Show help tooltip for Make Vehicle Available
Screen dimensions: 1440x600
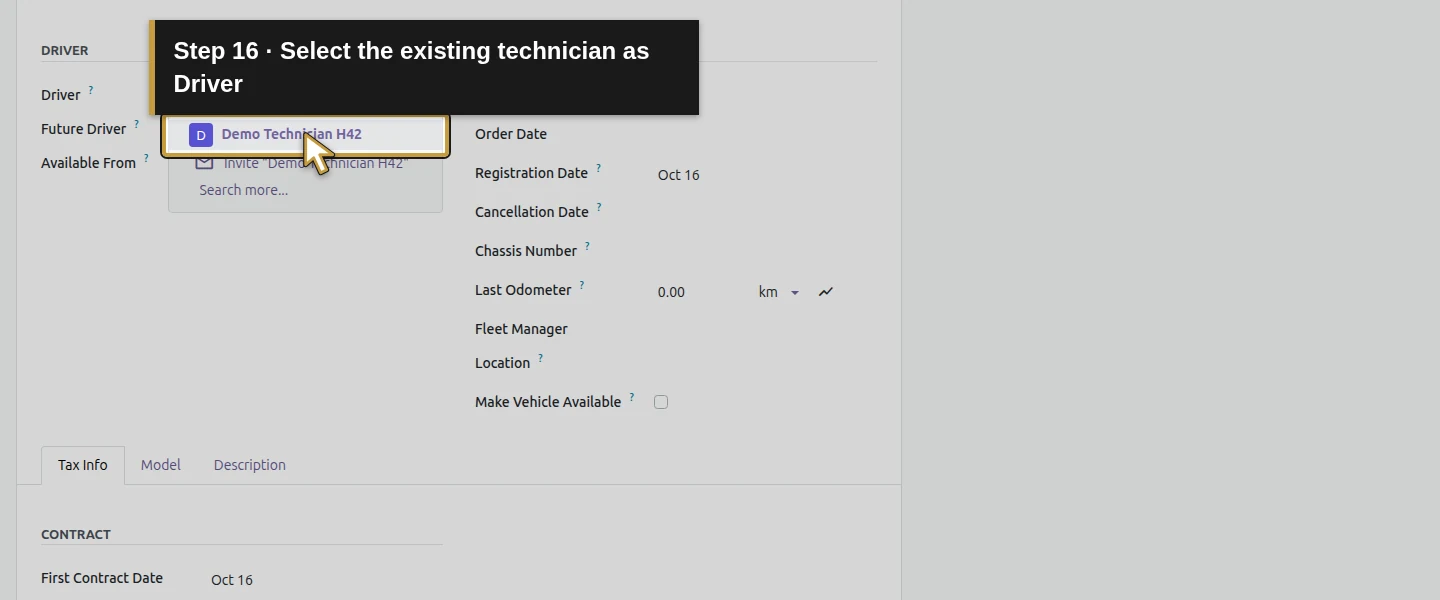(x=632, y=396)
